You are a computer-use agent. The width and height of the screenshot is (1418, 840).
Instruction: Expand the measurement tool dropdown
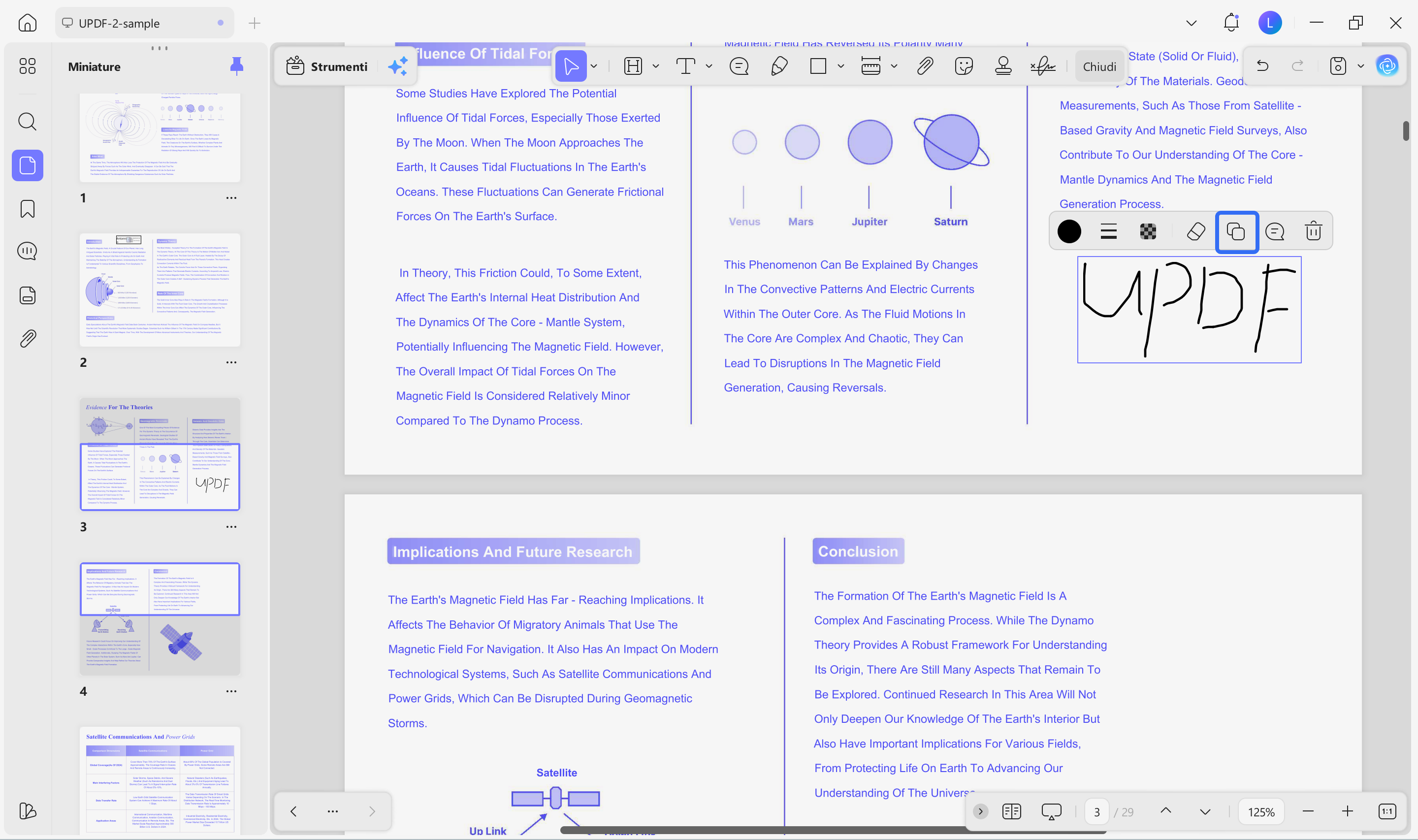(894, 66)
